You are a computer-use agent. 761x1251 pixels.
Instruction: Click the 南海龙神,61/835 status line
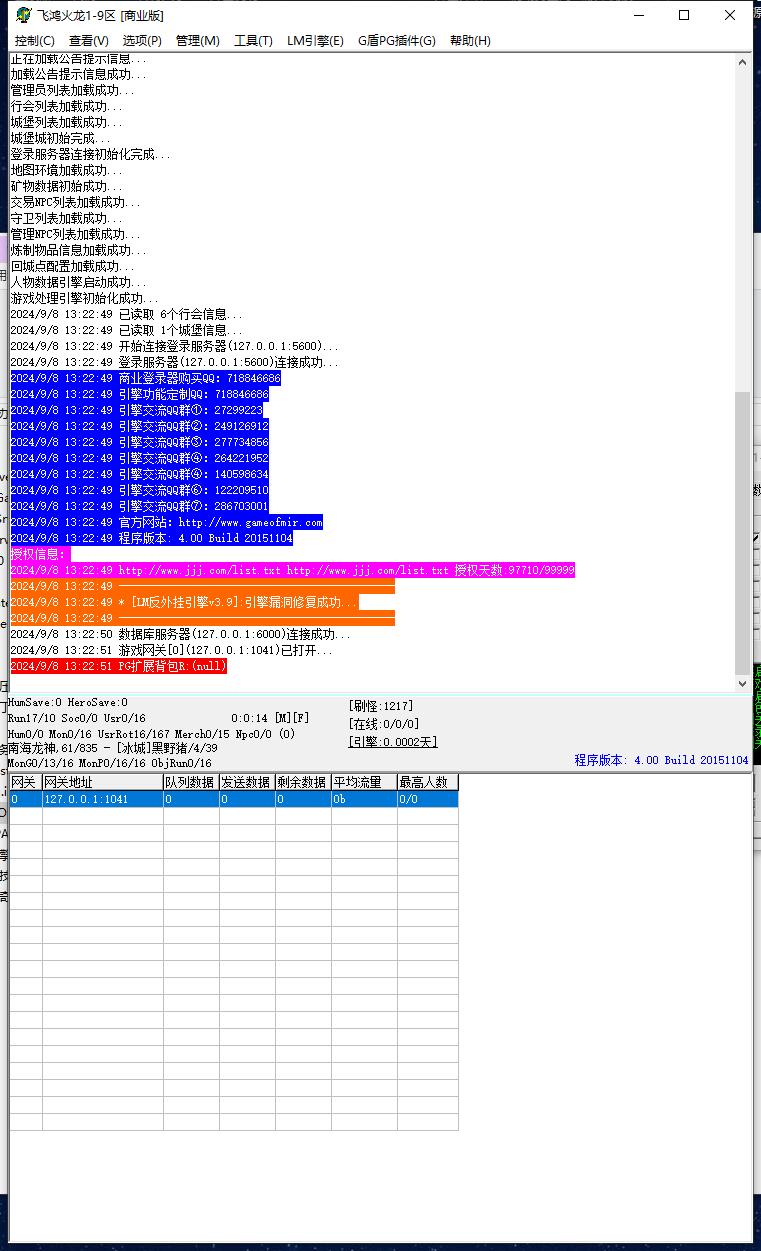(x=113, y=748)
